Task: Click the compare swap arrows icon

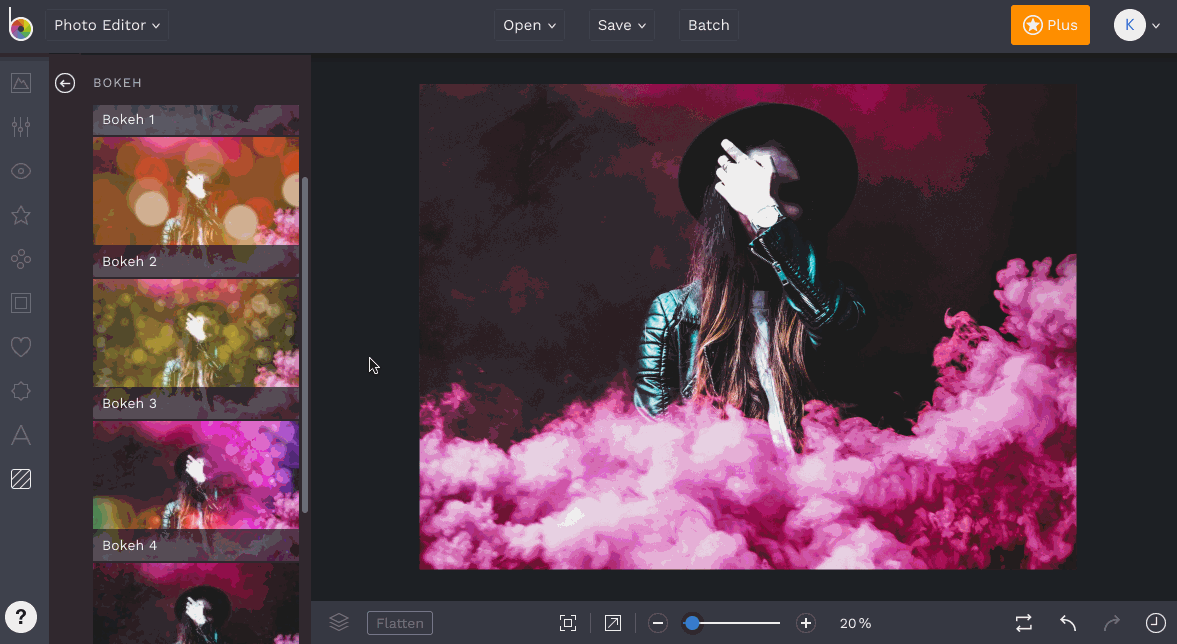Action: point(1024,623)
